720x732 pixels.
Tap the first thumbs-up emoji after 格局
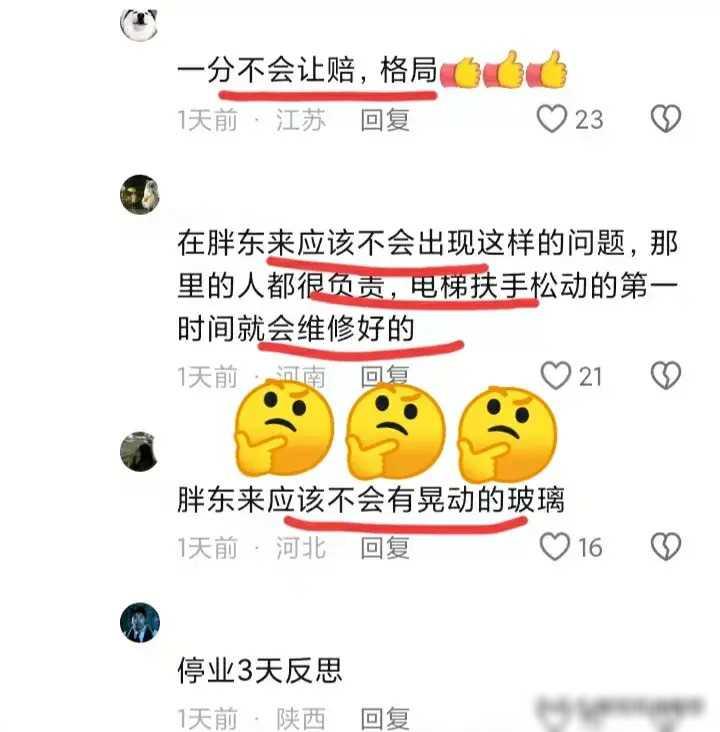click(x=460, y=71)
